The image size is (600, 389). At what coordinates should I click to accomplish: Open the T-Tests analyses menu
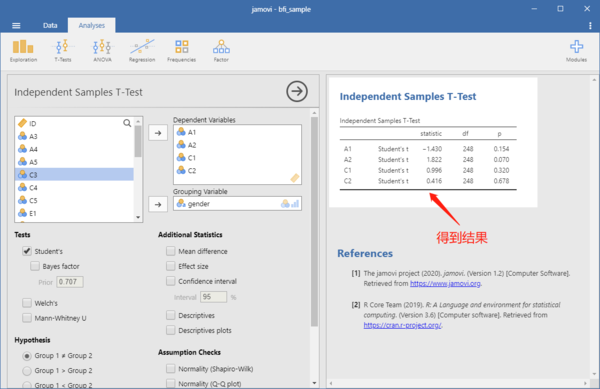[63, 51]
